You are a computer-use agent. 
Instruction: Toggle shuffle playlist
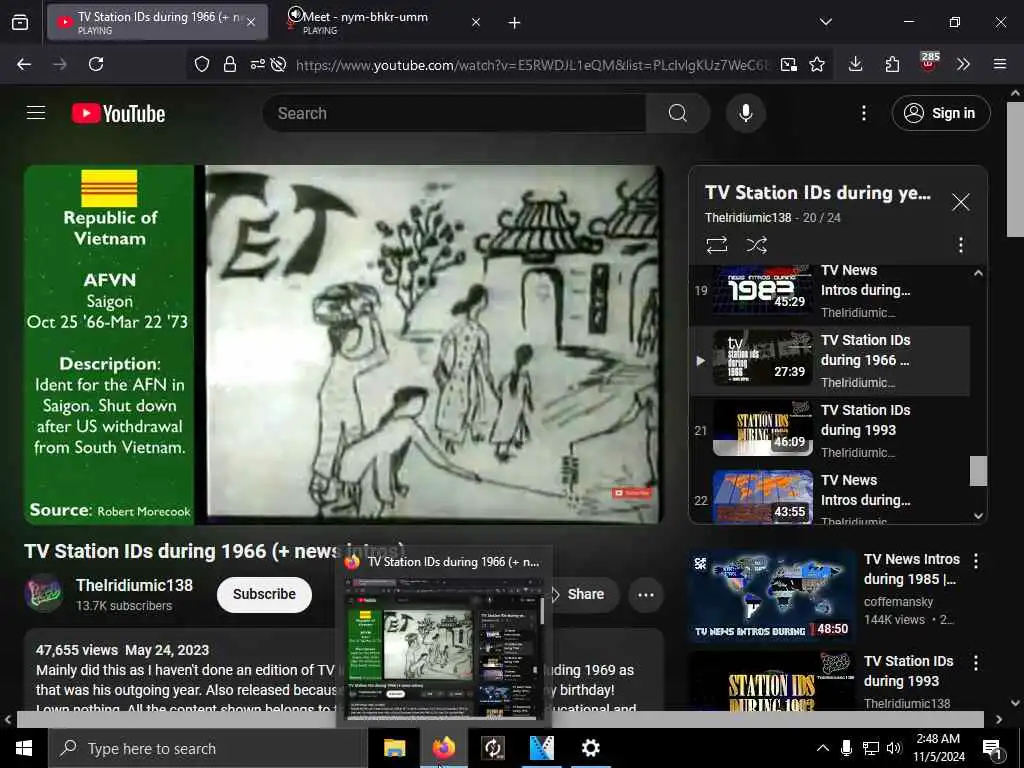click(x=756, y=245)
